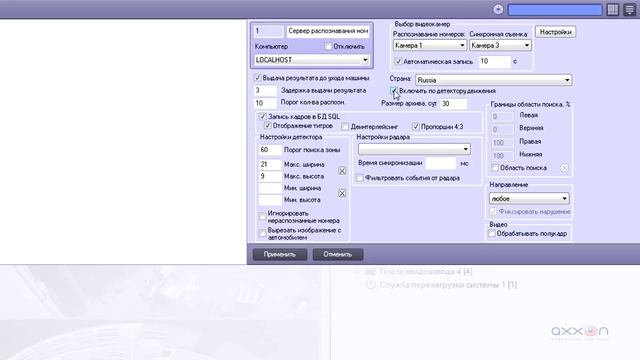Click Задержка выдачи результата field
The width and height of the screenshot is (640, 360).
(265, 90)
